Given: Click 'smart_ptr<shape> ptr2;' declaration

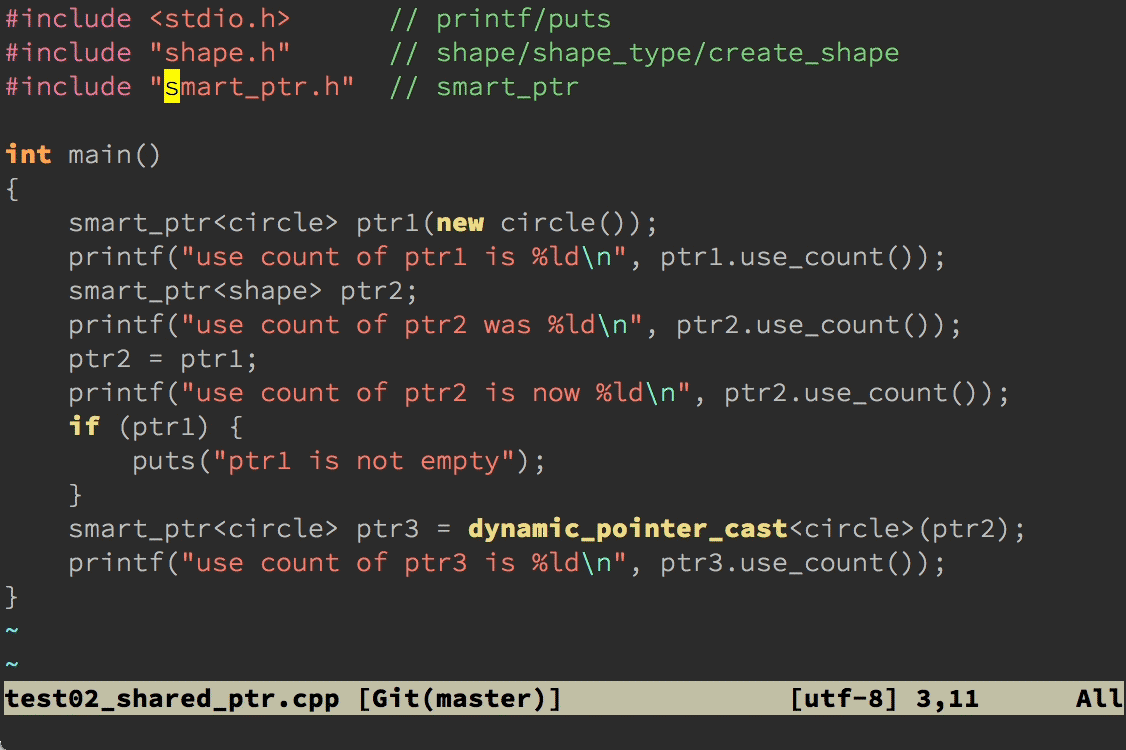Looking at the screenshot, I should point(243,291).
